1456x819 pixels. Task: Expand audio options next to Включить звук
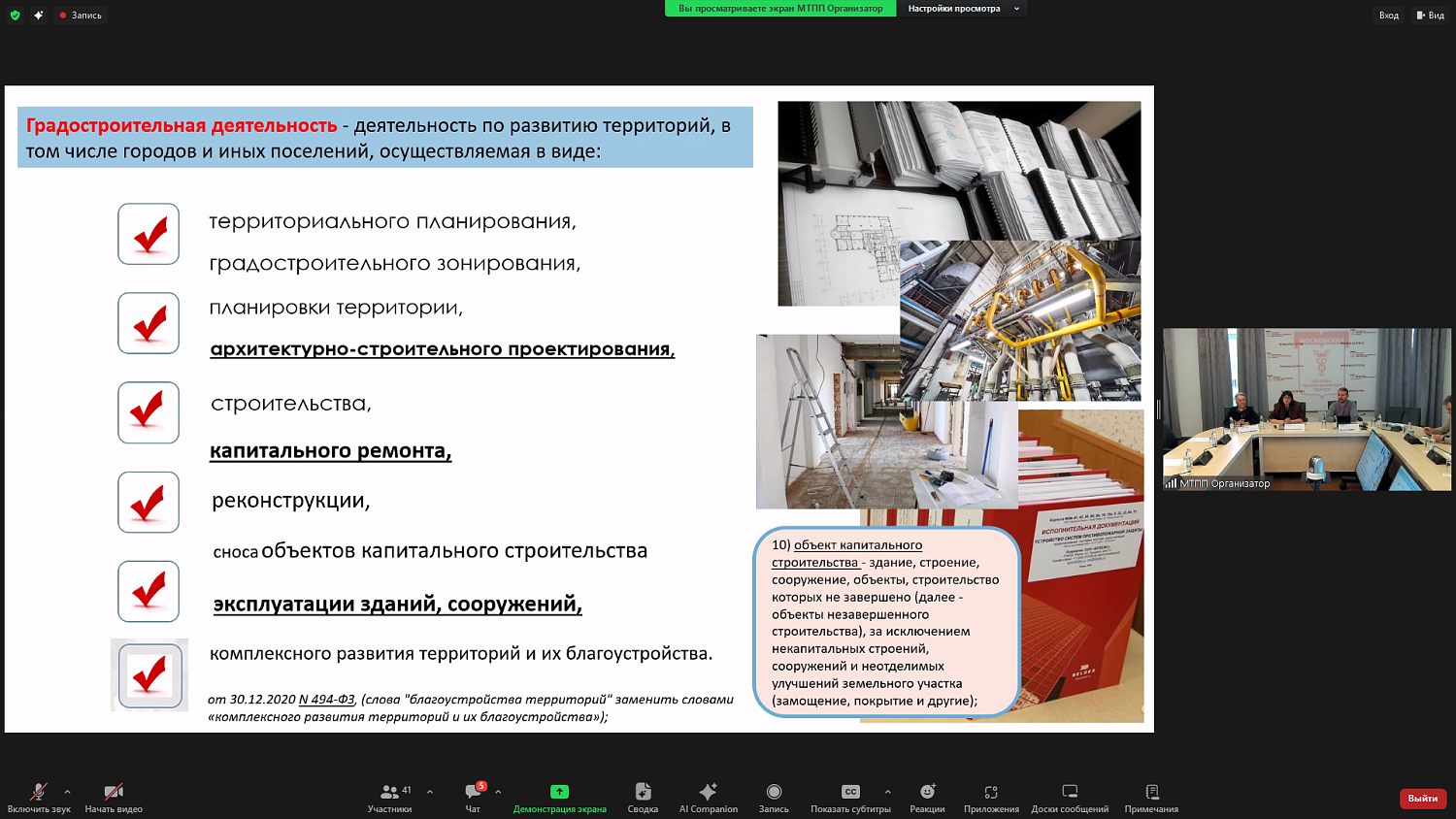coord(67,791)
